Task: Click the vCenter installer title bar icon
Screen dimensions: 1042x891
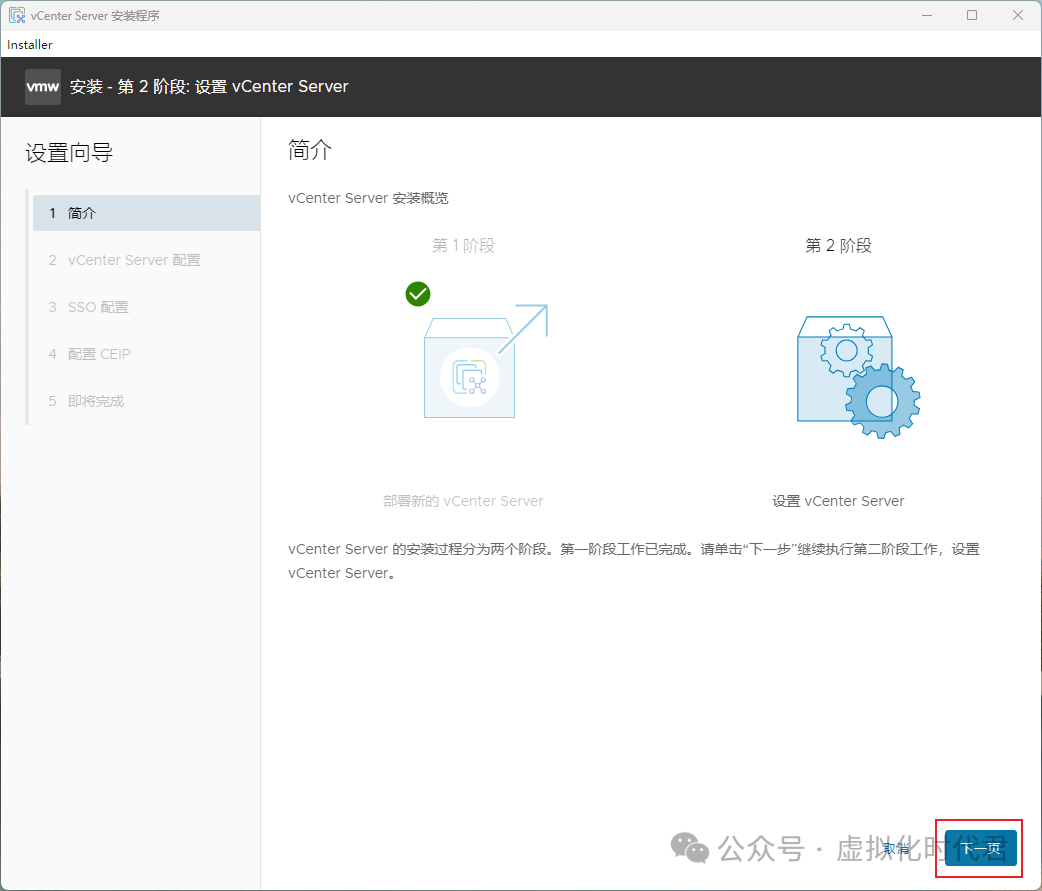Action: pyautogui.click(x=17, y=15)
